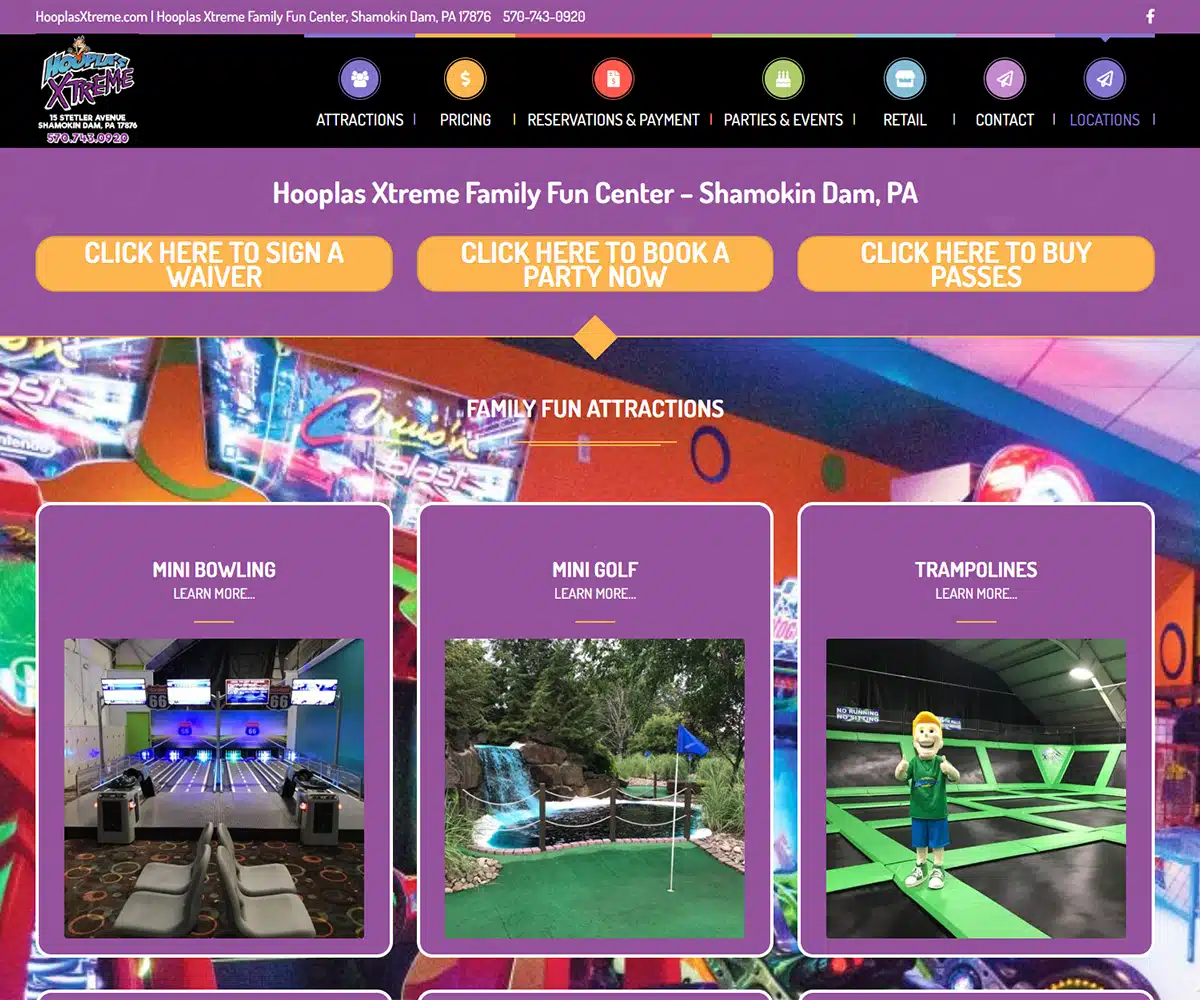Click the Parties & Events cake icon
This screenshot has width=1200, height=1000.
783,79
